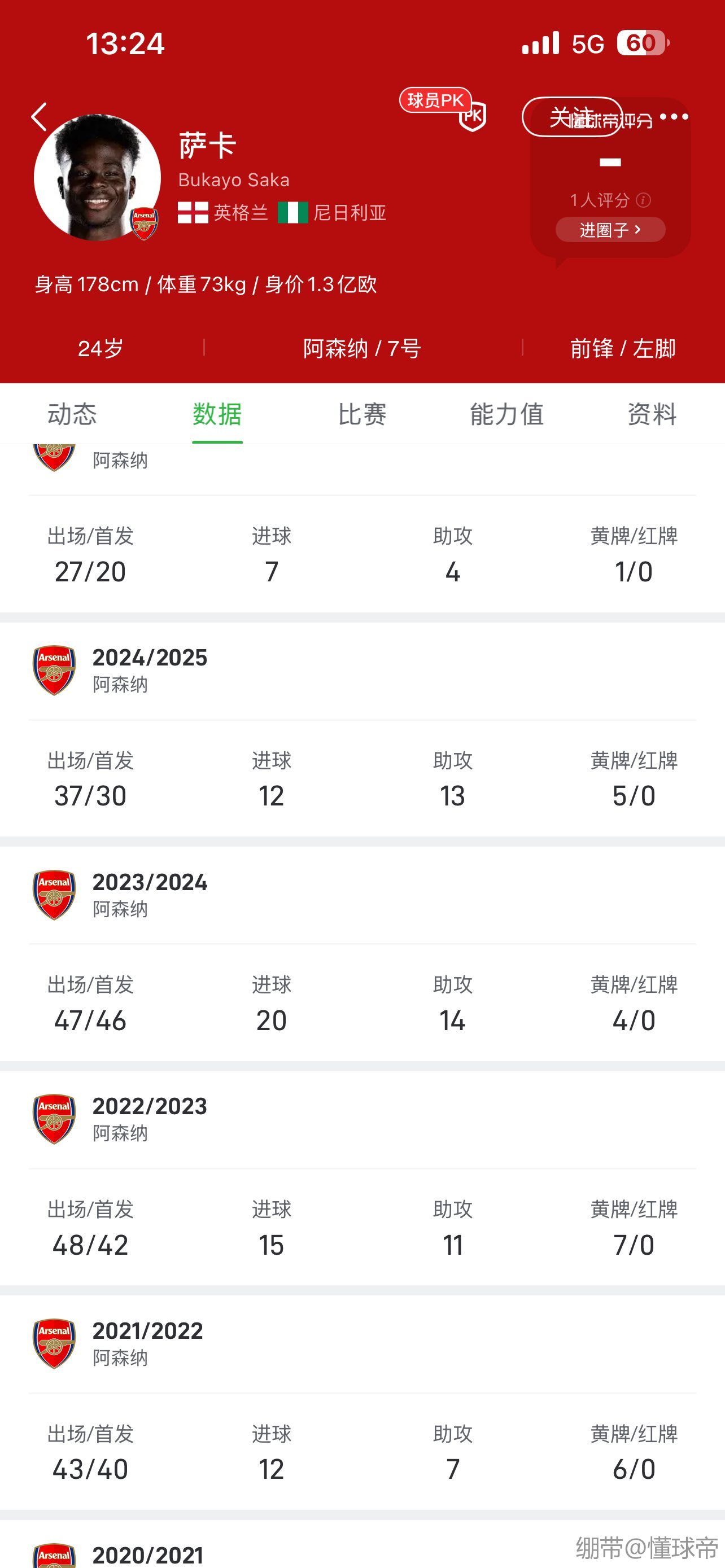Select the 2020/2021 season row

(148, 1555)
